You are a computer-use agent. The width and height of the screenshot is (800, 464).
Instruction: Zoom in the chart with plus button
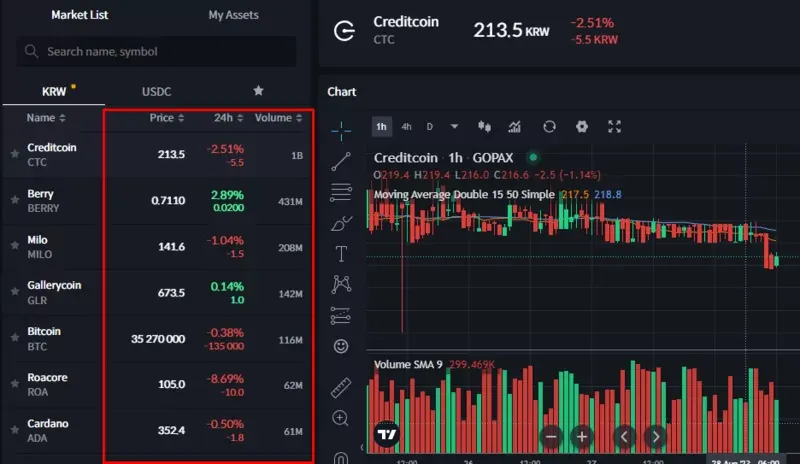tap(582, 436)
